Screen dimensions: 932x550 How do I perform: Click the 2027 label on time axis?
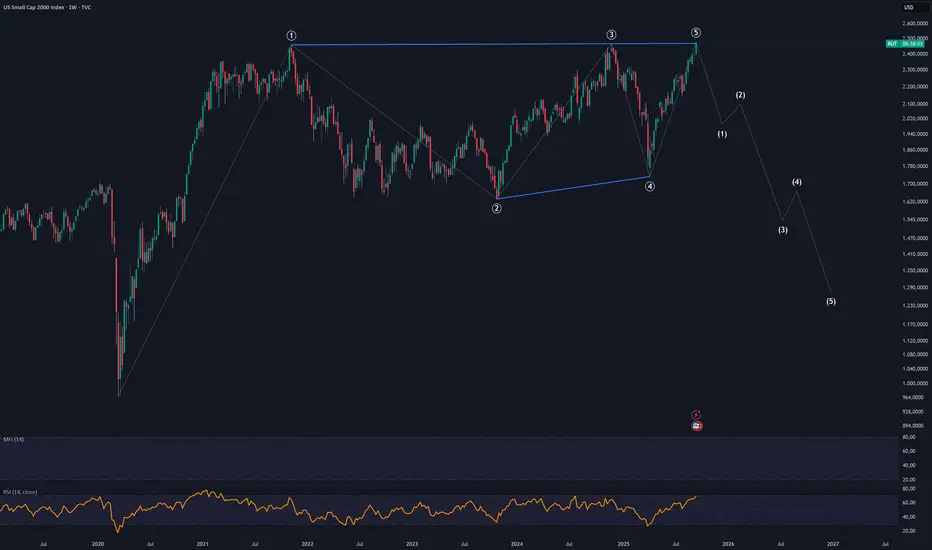click(x=833, y=543)
